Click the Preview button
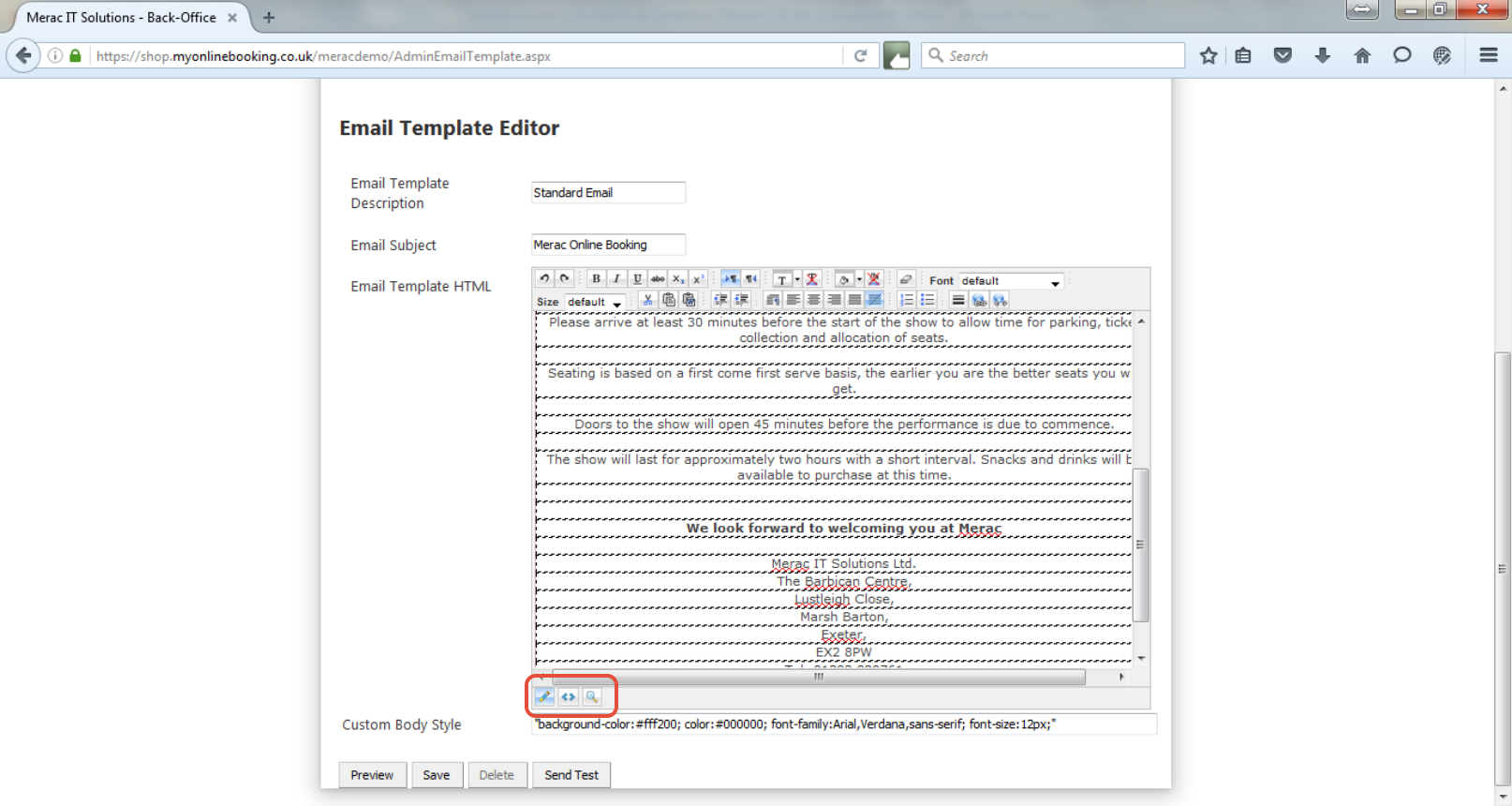This screenshot has width=1512, height=806. pyautogui.click(x=372, y=775)
